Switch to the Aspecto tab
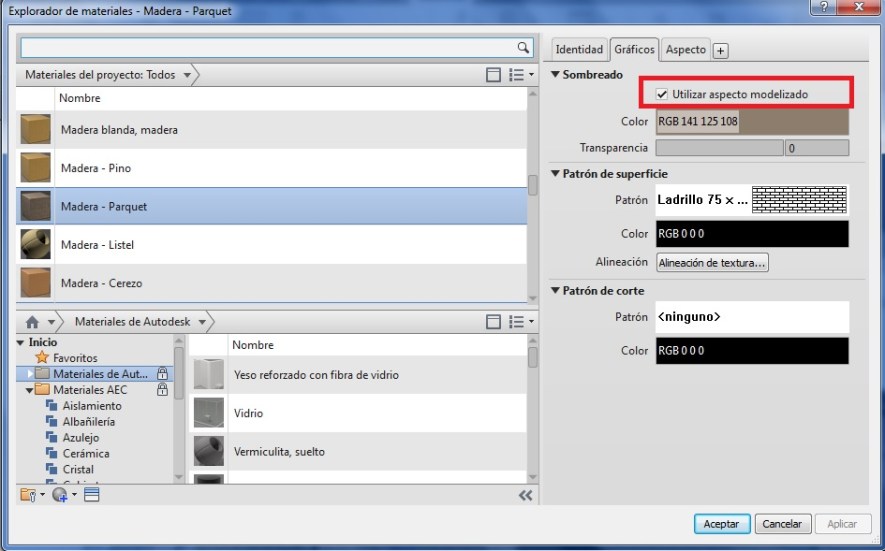 pyautogui.click(x=685, y=49)
